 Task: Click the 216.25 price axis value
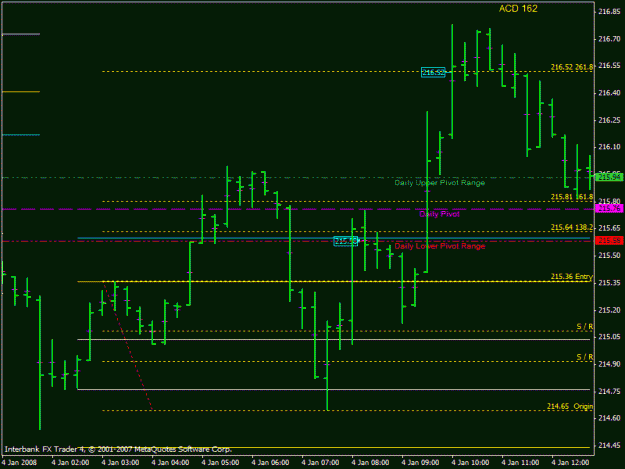tap(609, 120)
